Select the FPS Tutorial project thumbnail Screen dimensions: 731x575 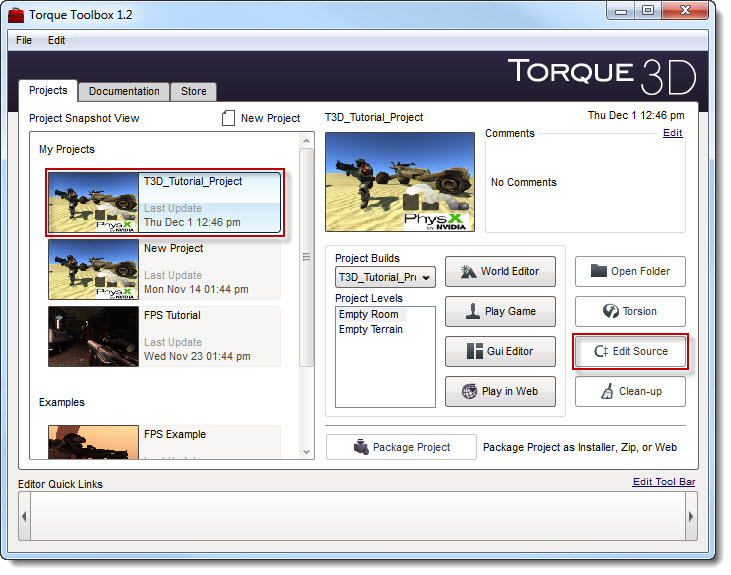[94, 336]
